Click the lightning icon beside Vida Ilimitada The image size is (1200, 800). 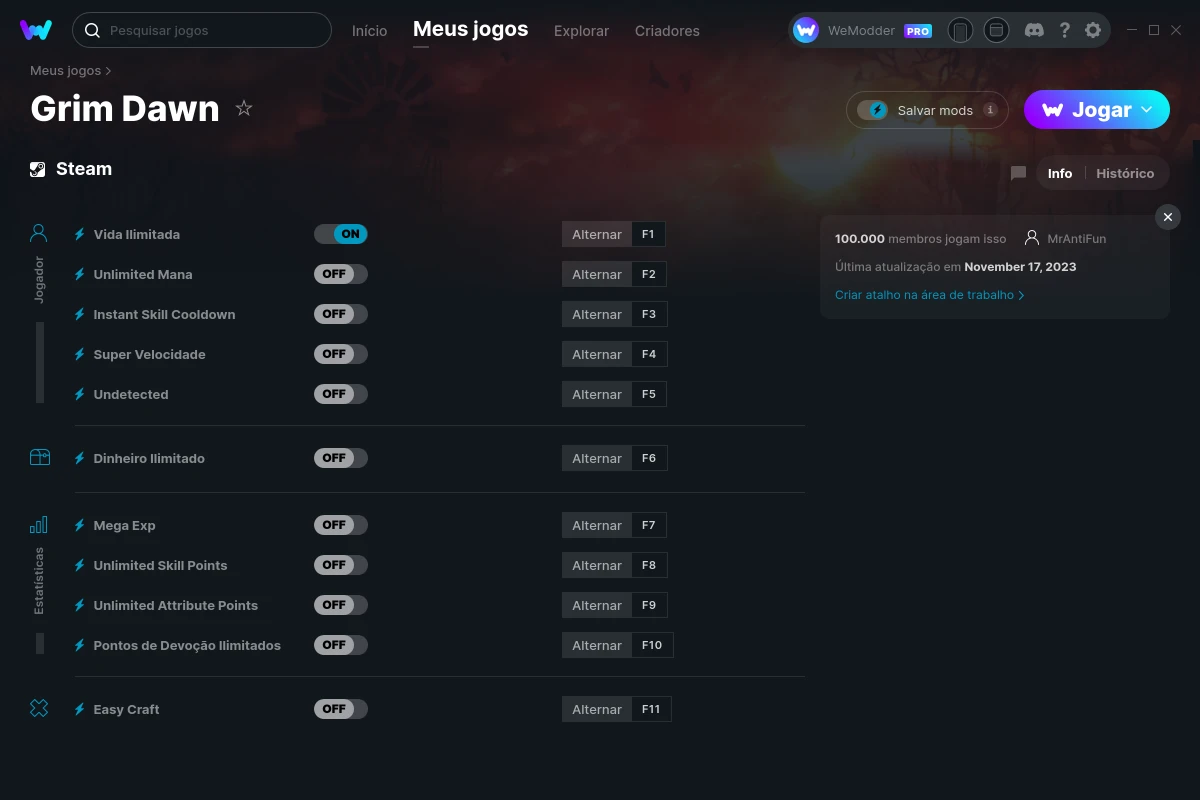pyautogui.click(x=80, y=234)
